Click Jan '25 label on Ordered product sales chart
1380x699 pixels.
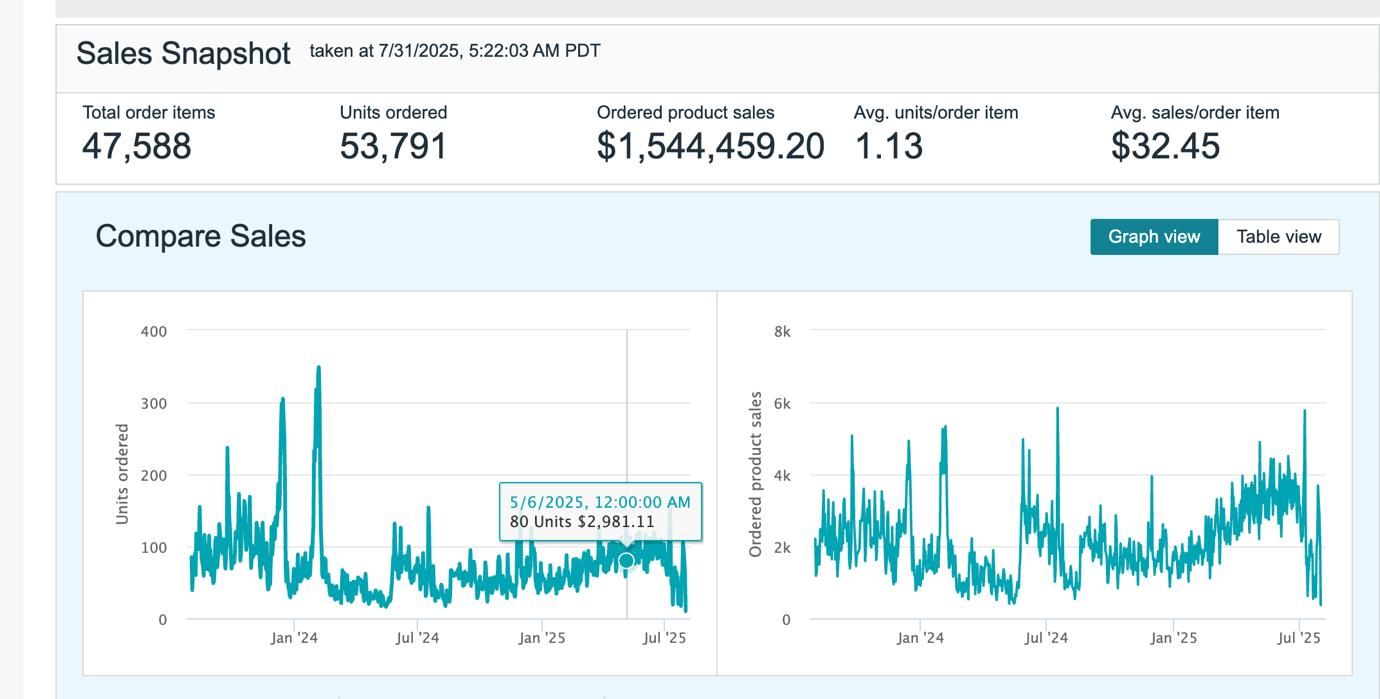tap(1173, 638)
